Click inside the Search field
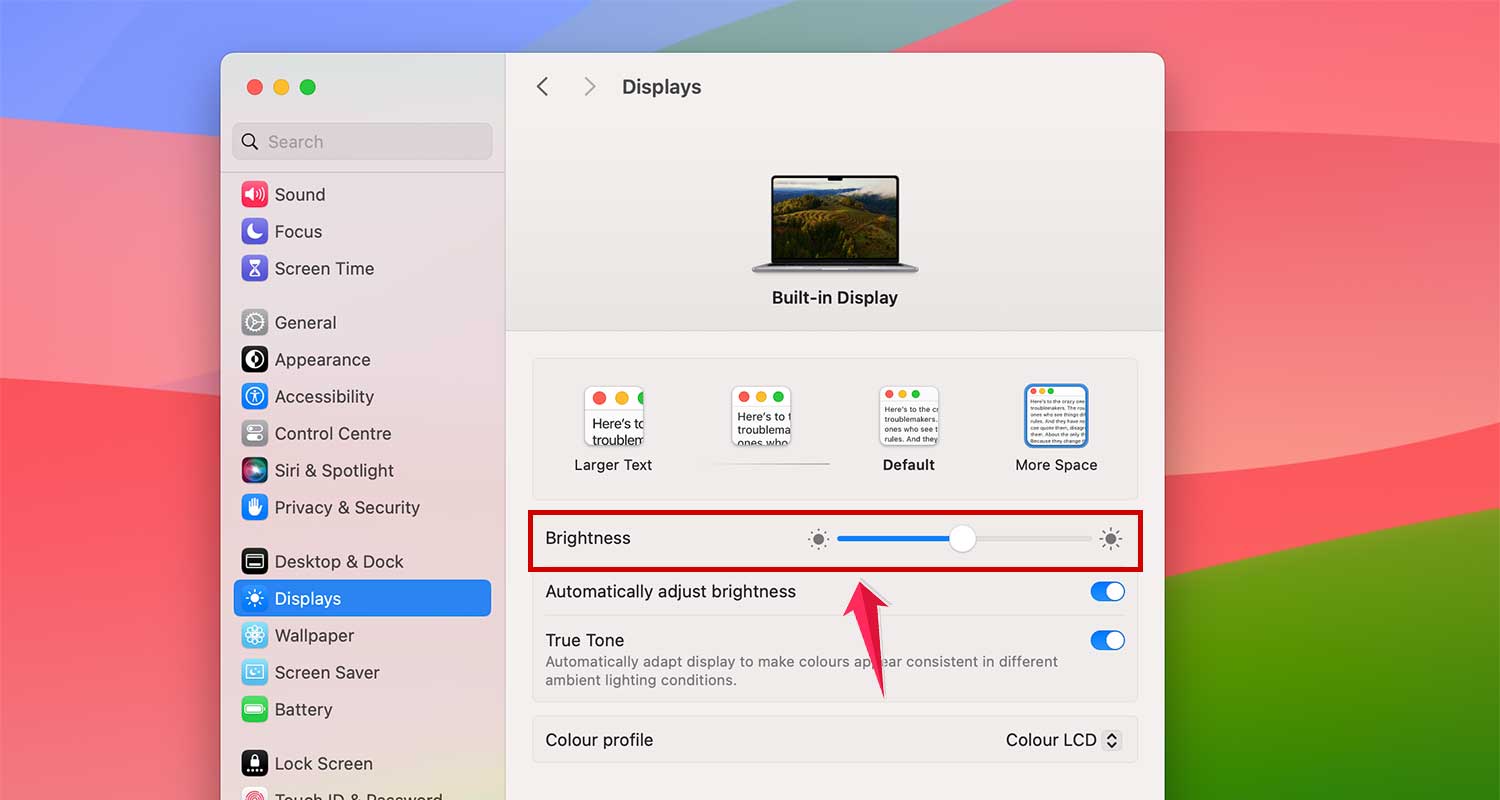 (362, 141)
